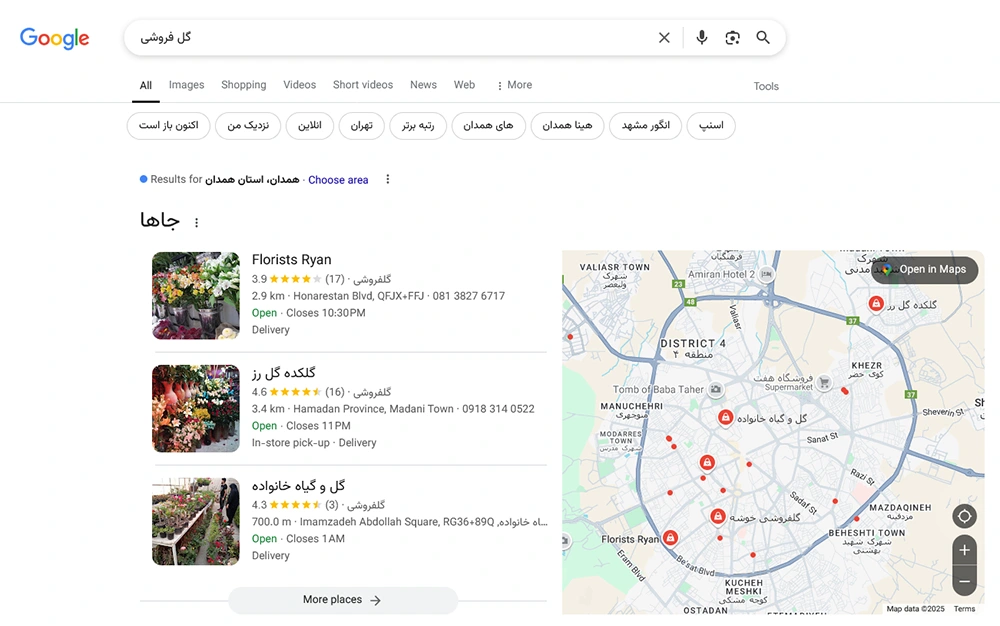
Task: Center map on my location button
Action: coord(964,516)
